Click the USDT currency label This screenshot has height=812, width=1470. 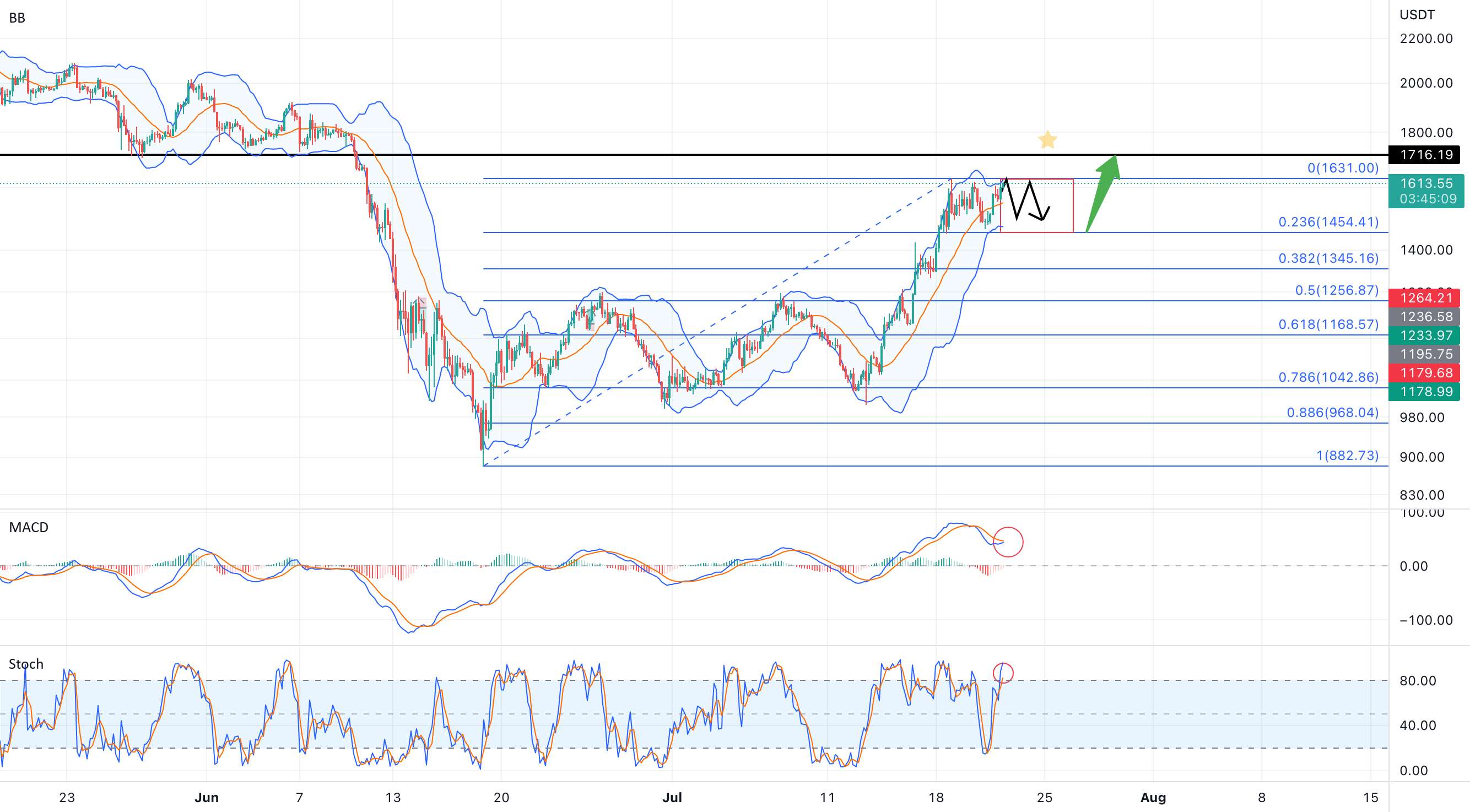pos(1417,15)
